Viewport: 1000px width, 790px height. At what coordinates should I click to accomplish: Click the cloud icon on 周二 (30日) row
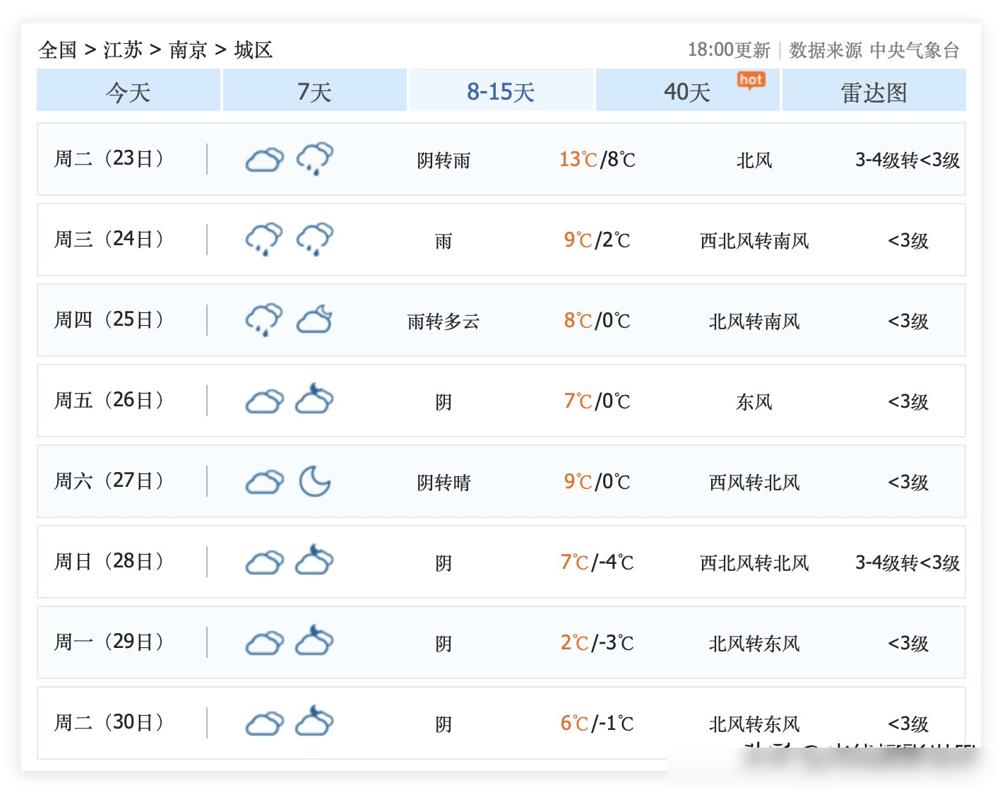point(263,722)
